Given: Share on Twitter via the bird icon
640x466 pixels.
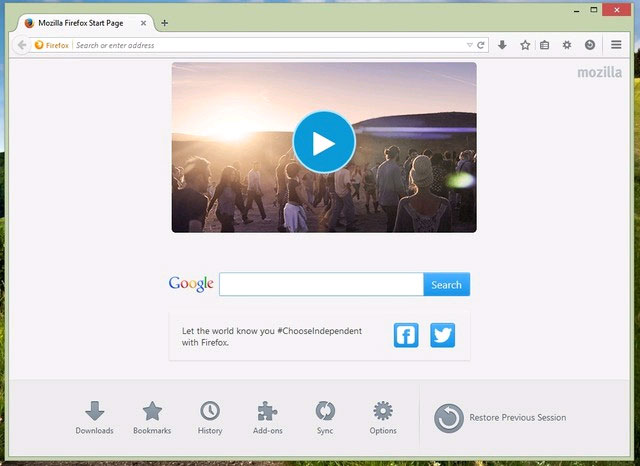Looking at the screenshot, I should pyautogui.click(x=443, y=335).
